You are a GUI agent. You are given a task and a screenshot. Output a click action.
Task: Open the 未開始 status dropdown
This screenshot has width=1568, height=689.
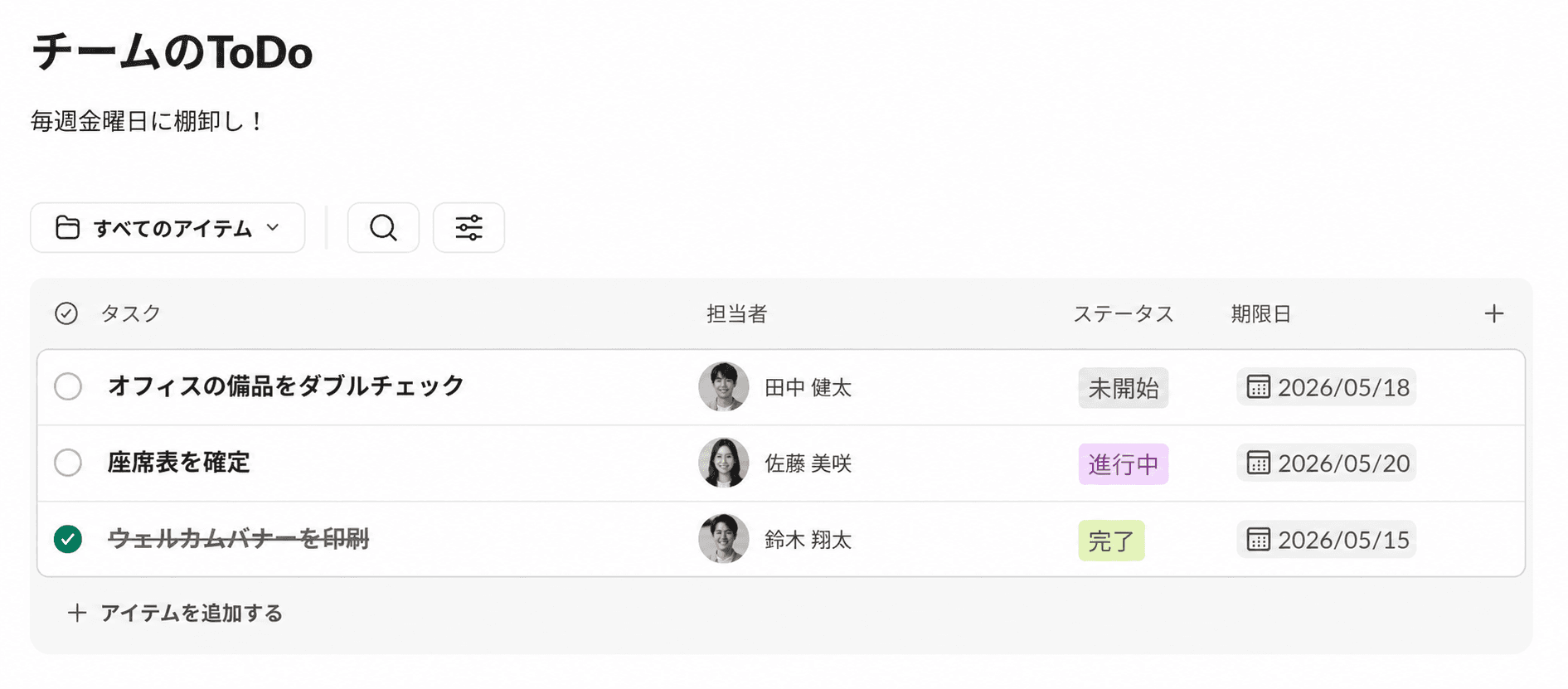click(1124, 388)
